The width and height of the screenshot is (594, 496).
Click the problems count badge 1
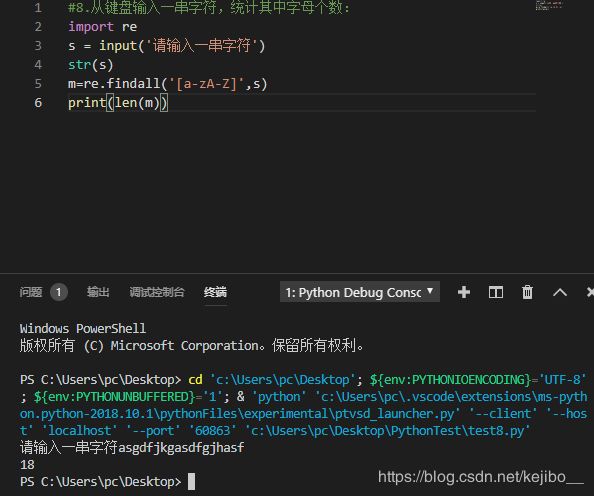pos(59,292)
